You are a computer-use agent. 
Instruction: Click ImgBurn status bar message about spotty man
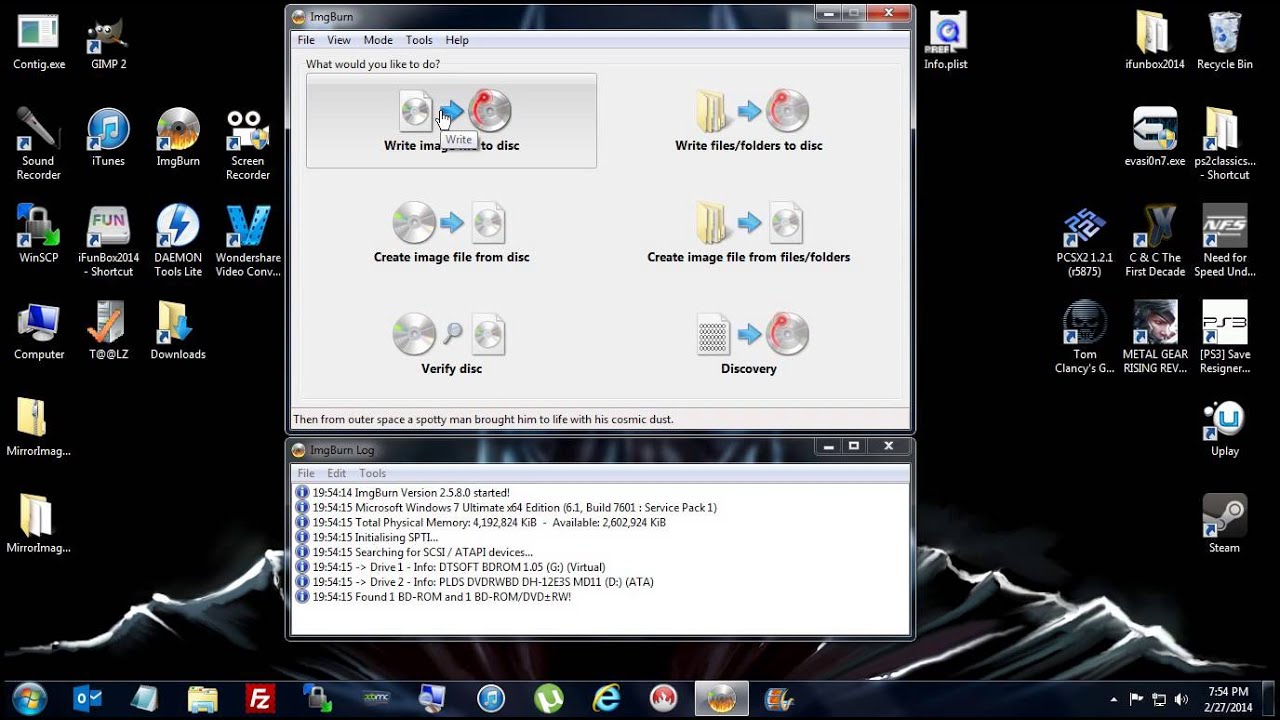click(483, 419)
